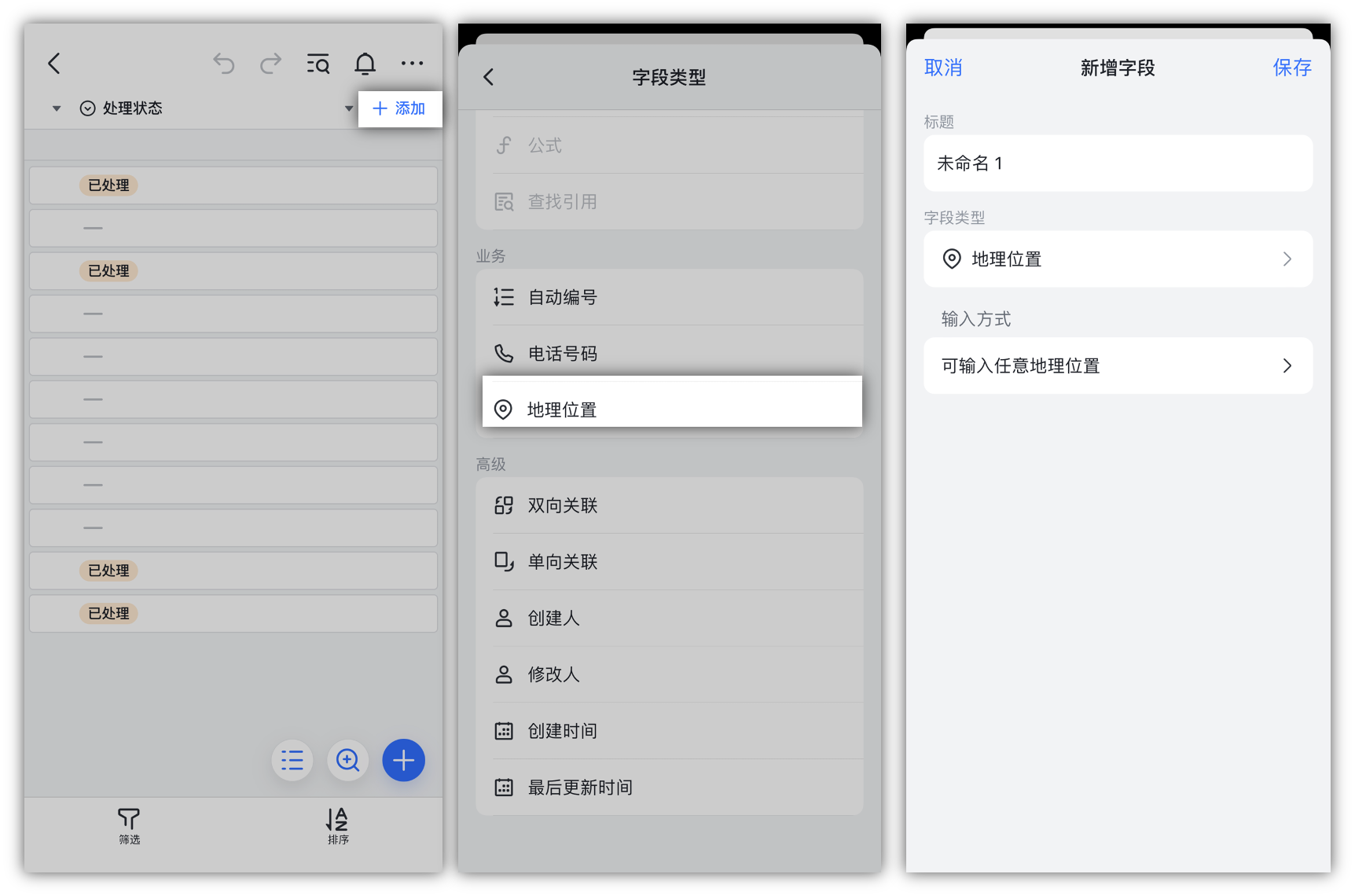Click the 添加 add column button
The image size is (1355, 896).
399,108
